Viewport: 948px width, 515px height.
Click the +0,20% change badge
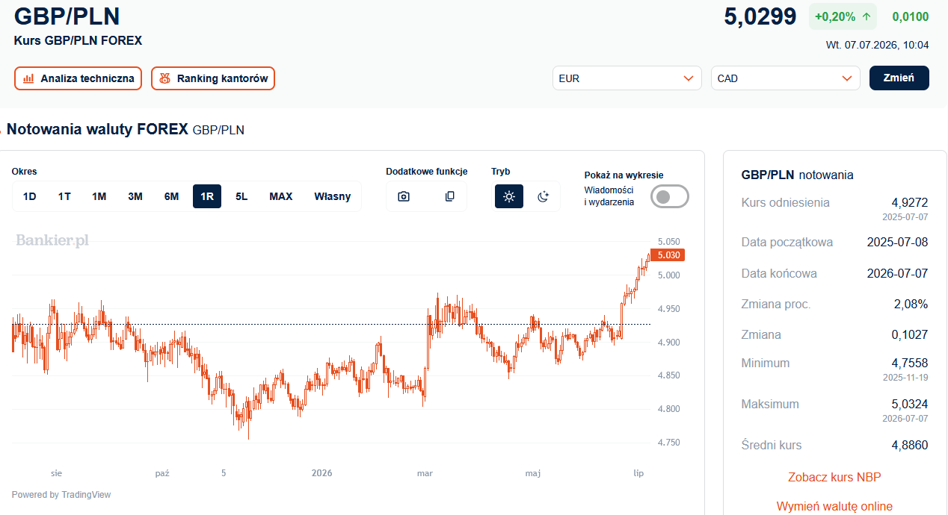click(843, 17)
